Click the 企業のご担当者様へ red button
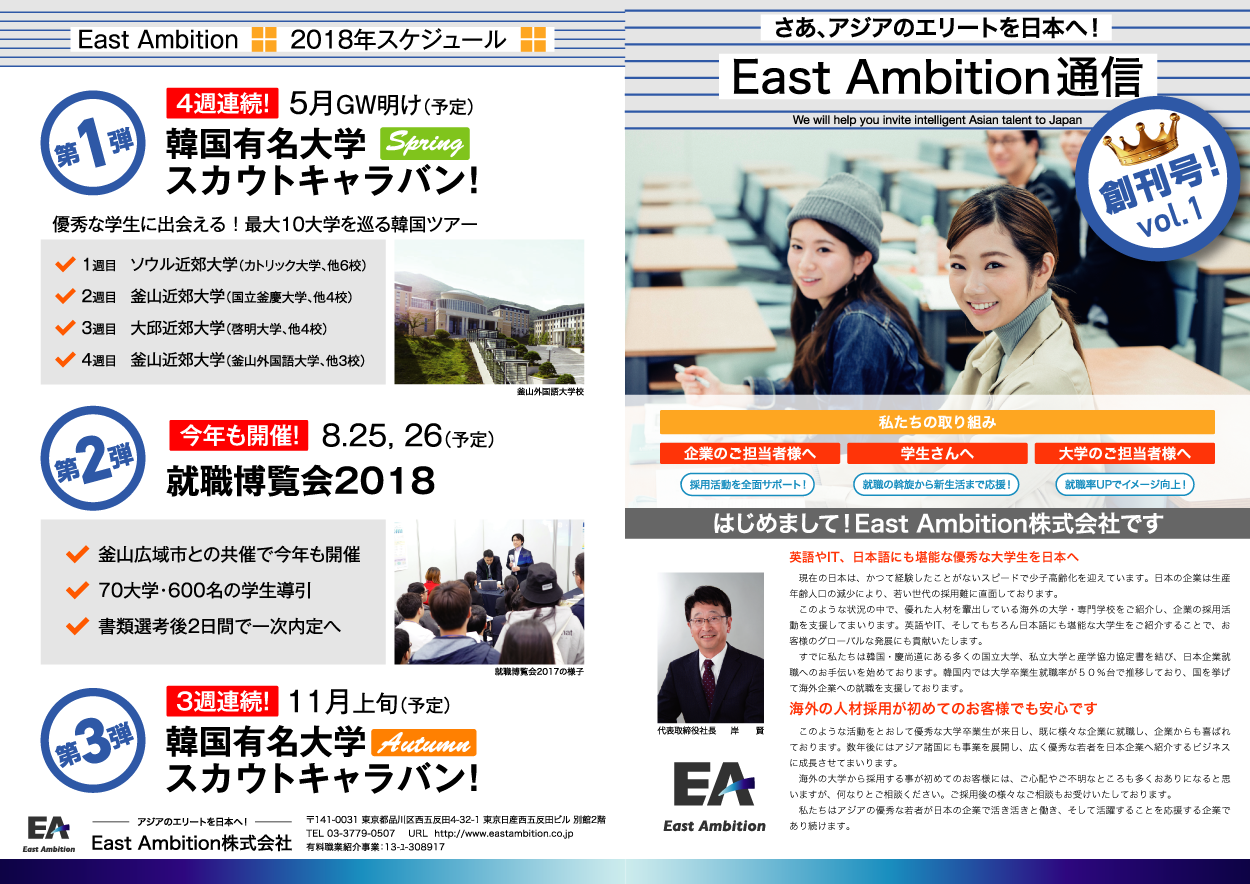This screenshot has height=884, width=1250. point(748,453)
